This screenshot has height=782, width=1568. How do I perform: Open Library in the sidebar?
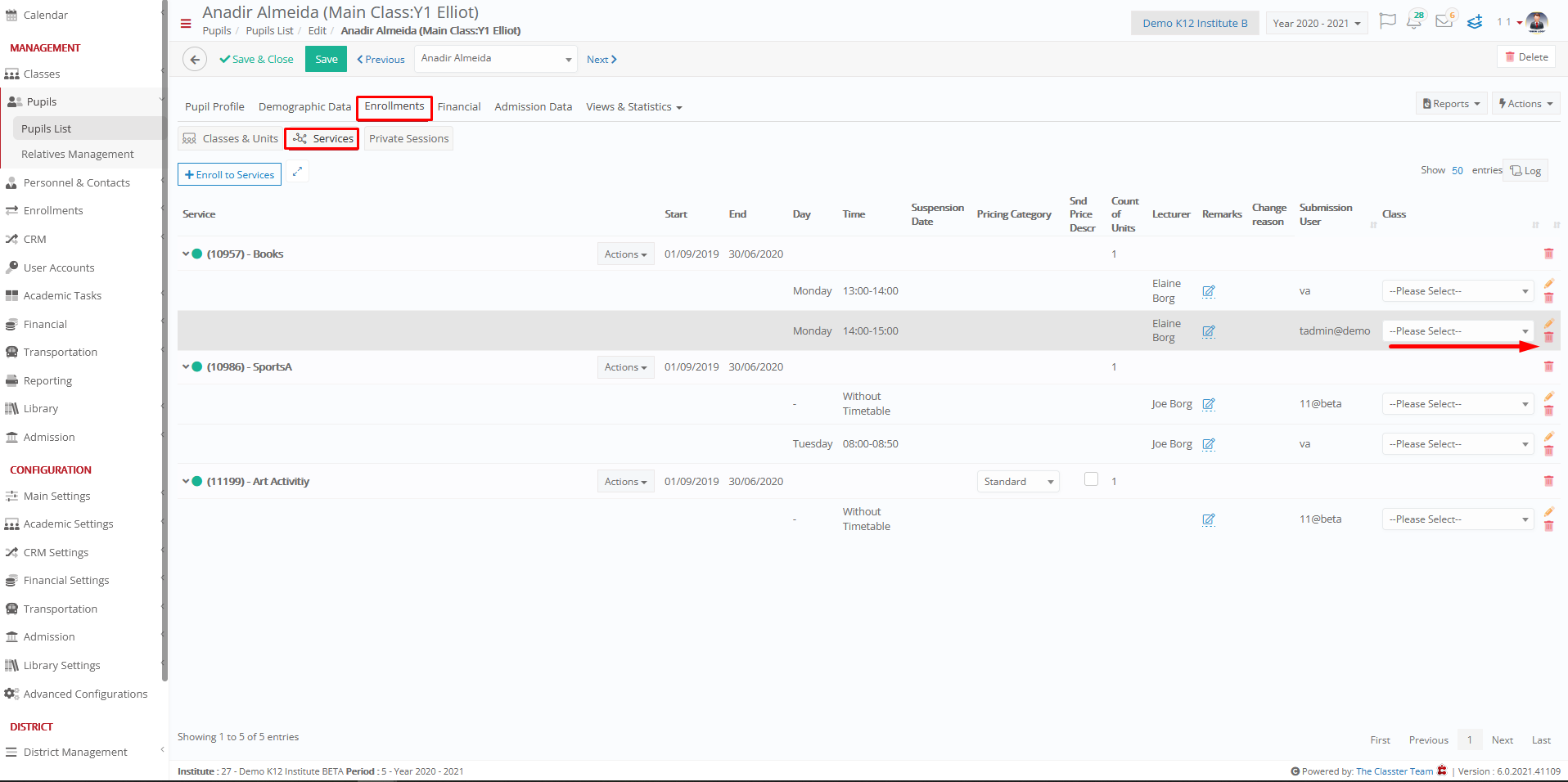(x=40, y=409)
